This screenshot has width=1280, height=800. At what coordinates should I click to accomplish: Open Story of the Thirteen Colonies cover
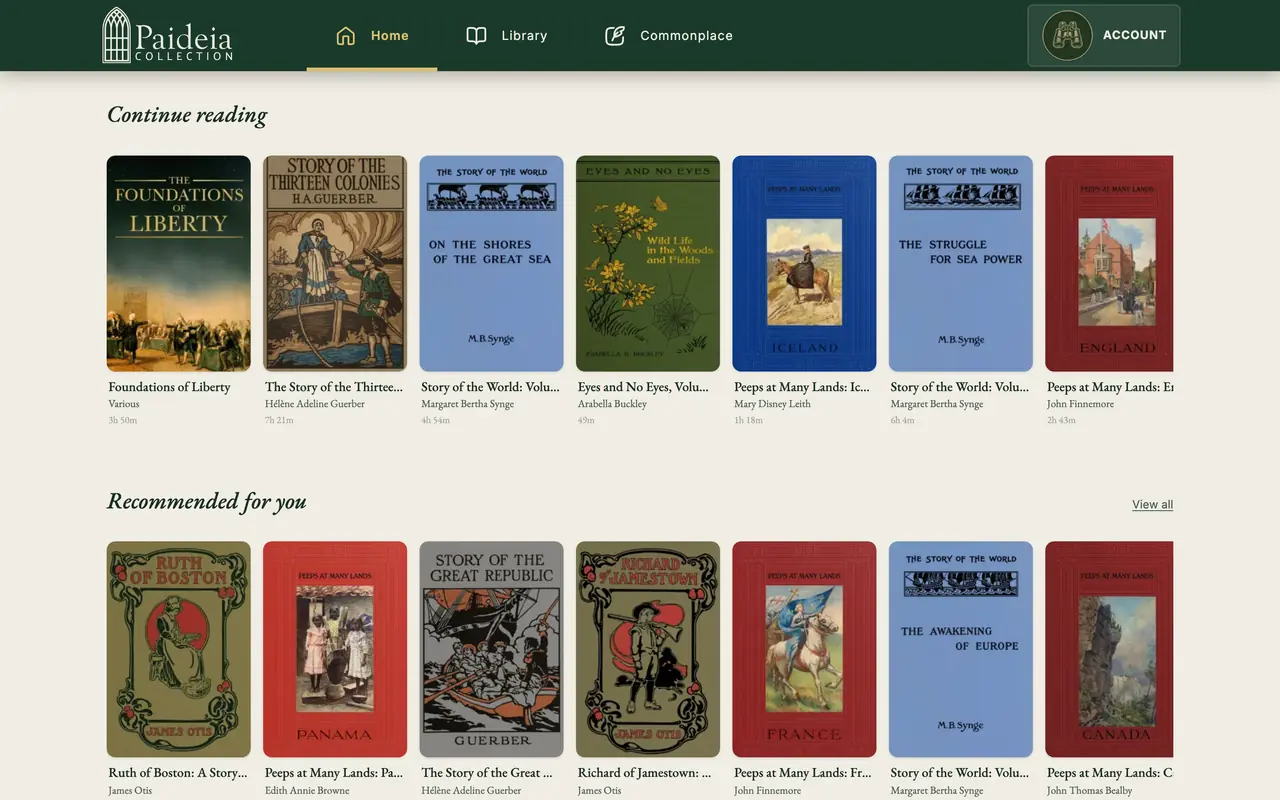coord(335,264)
